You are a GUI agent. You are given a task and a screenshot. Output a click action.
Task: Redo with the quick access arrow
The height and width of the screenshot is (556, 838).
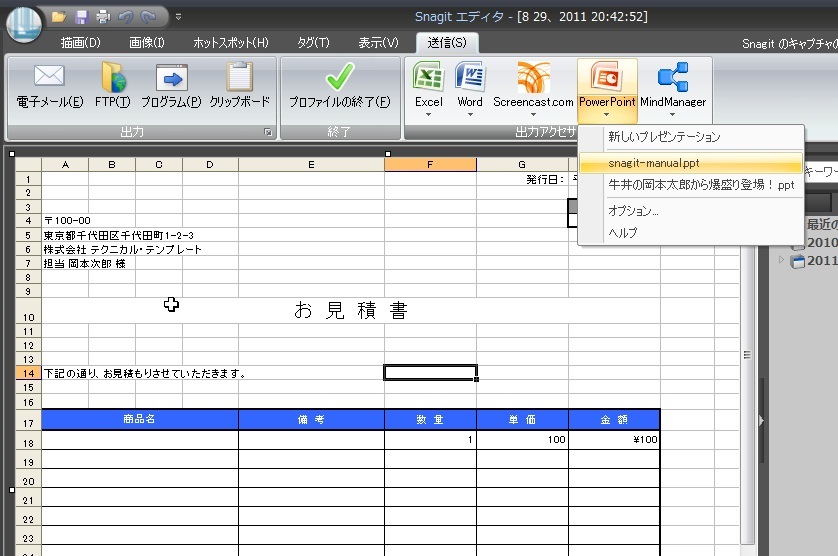[x=148, y=17]
